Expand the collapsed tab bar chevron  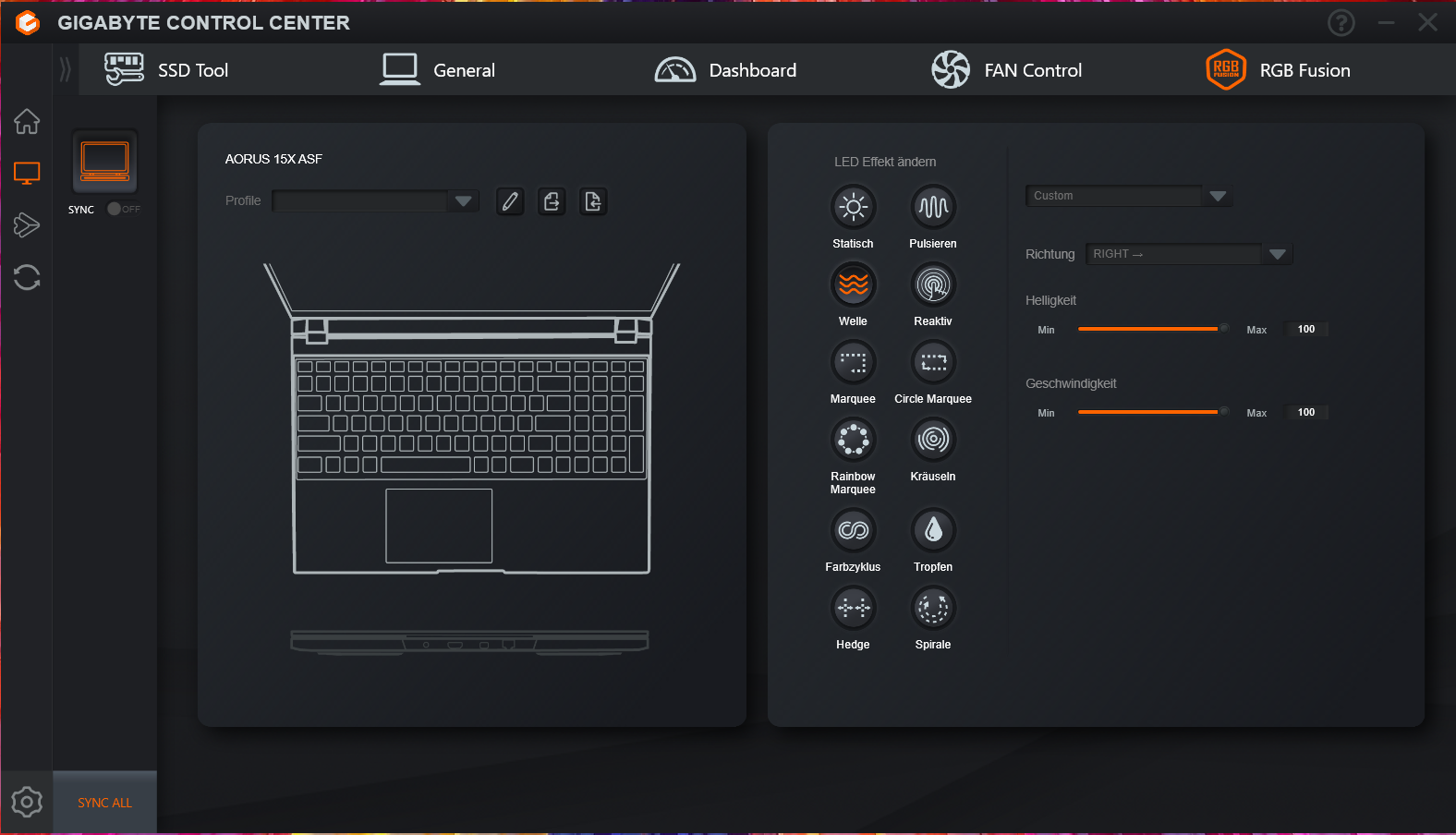coord(65,69)
